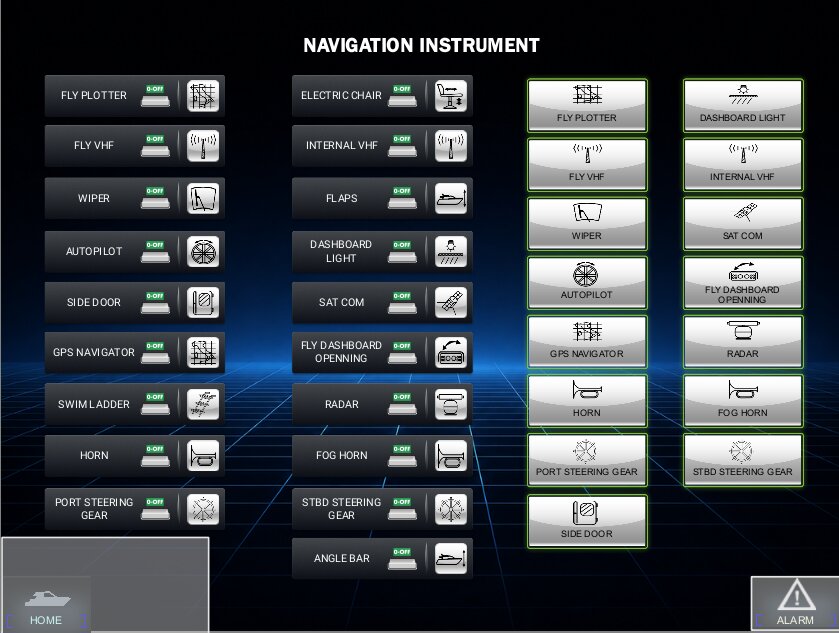Toggle the Fog Horn O-OFF switch
The image size is (839, 633).
tap(402, 456)
